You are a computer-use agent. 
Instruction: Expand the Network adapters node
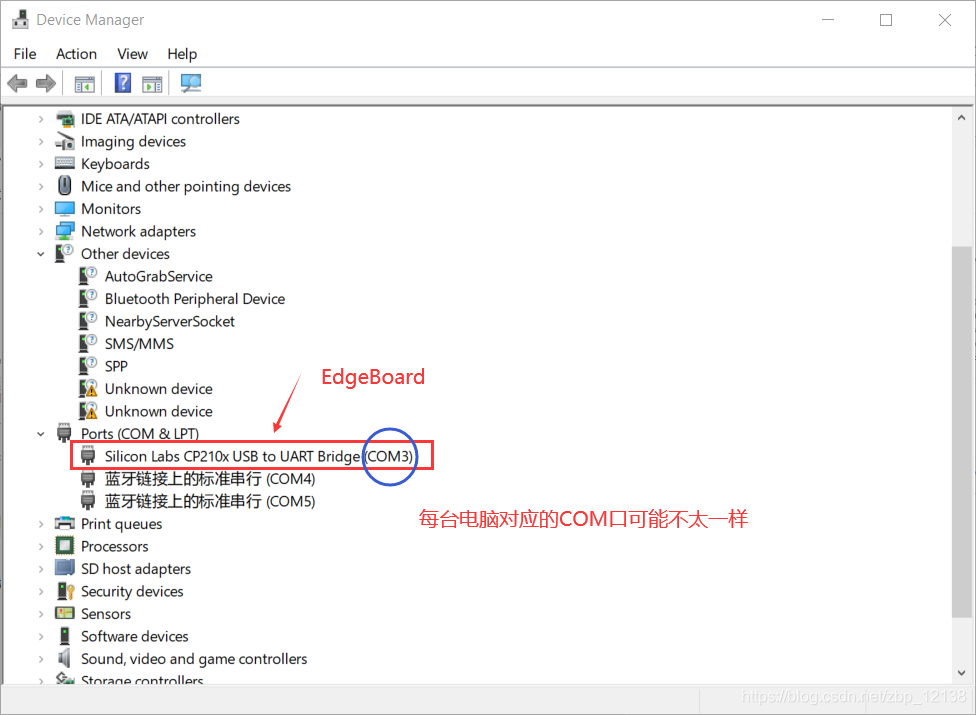[x=41, y=231]
